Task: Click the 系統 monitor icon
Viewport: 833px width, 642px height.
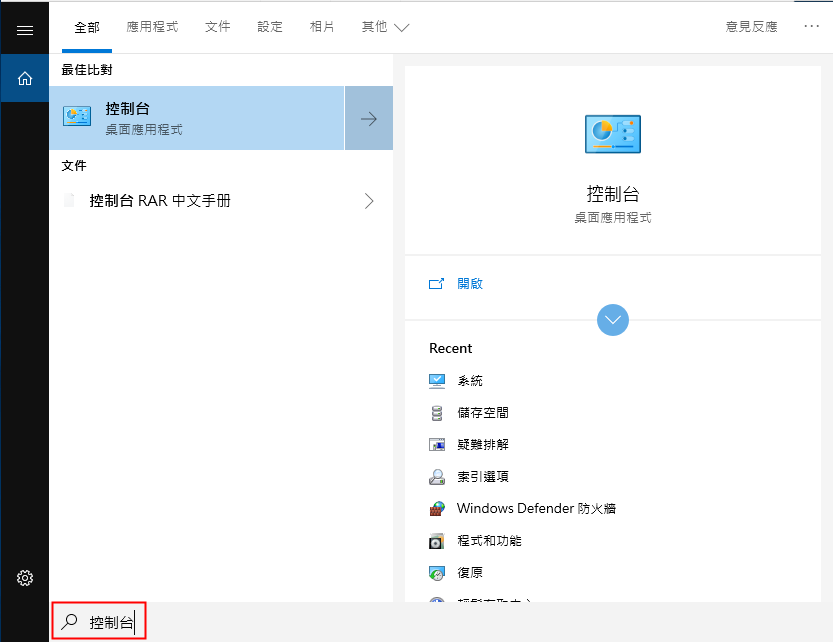Action: tap(437, 381)
